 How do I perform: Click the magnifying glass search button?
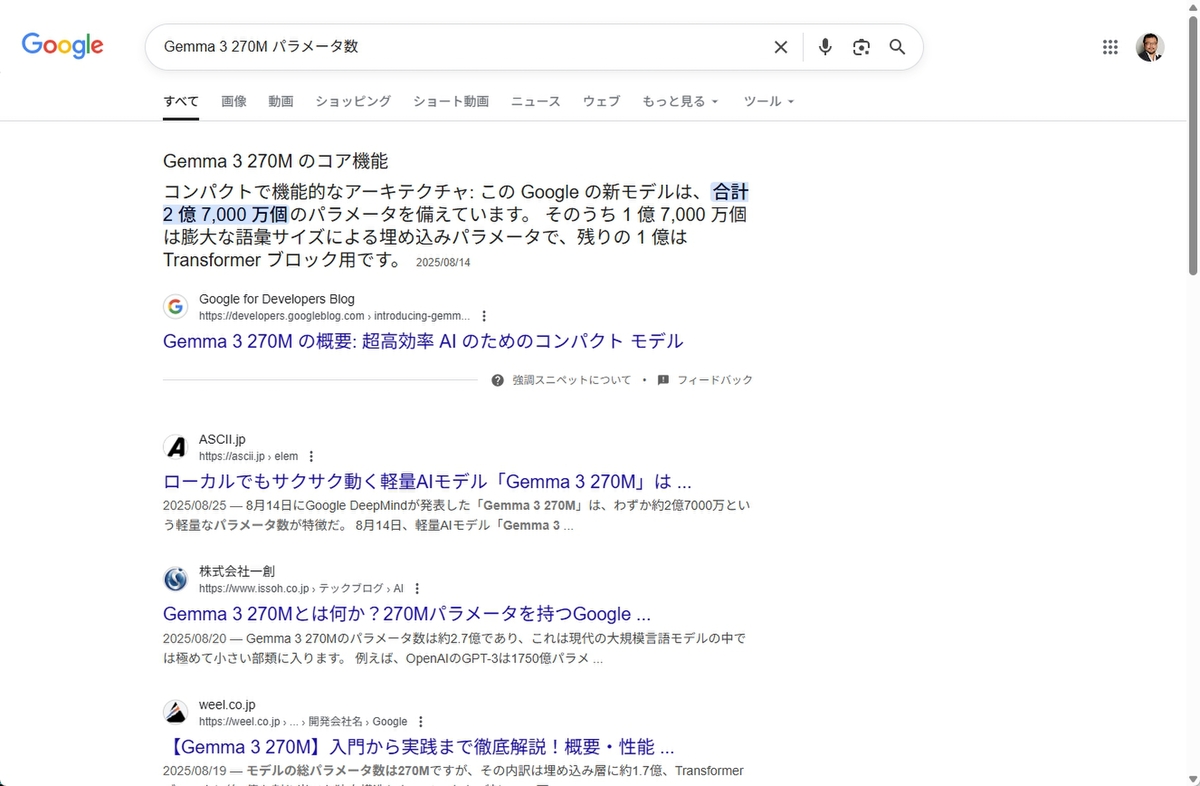pos(897,47)
